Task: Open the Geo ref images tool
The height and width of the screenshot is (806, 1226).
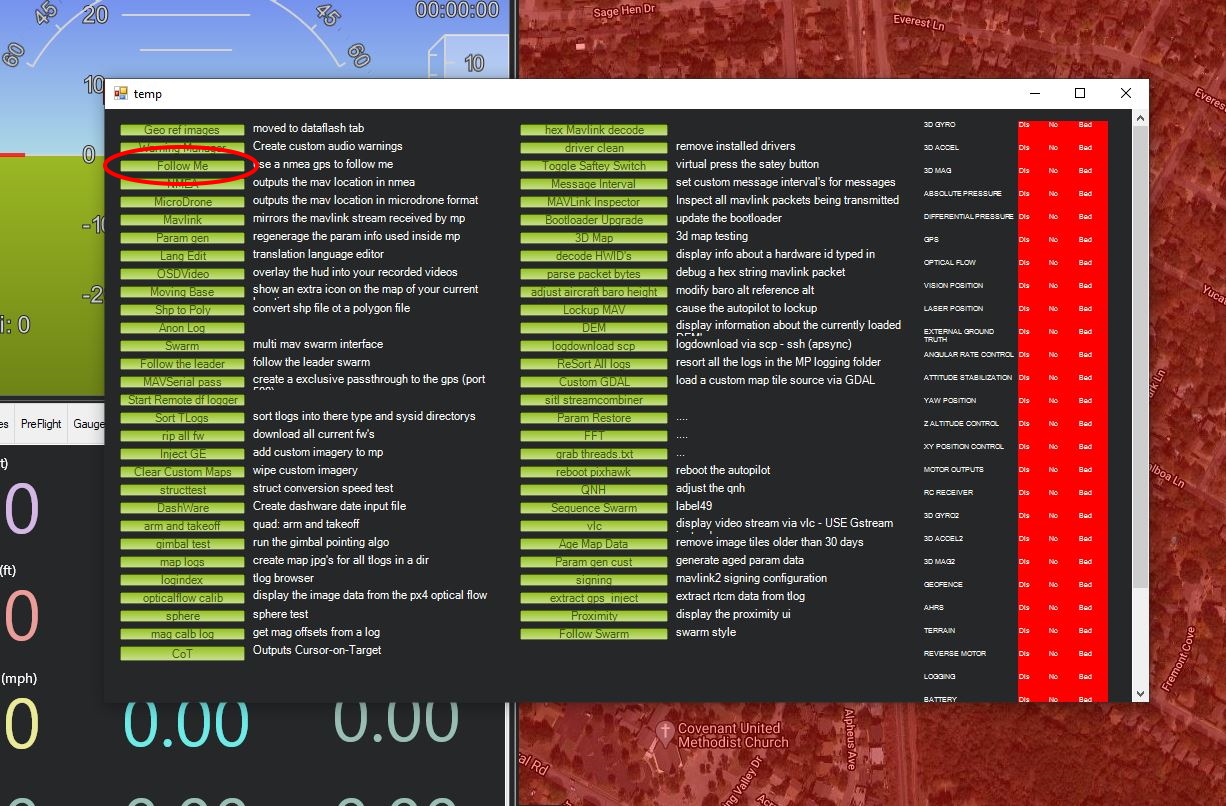Action: [182, 130]
